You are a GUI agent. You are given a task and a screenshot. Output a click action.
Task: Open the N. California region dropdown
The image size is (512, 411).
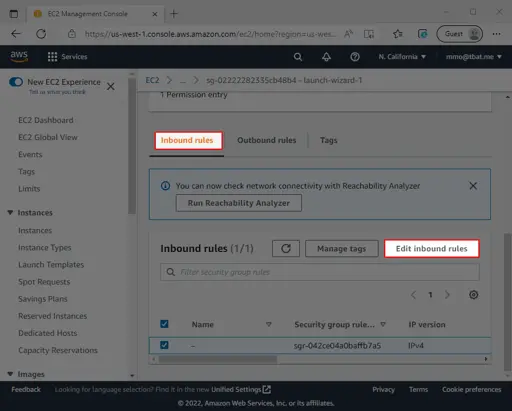tap(402, 57)
